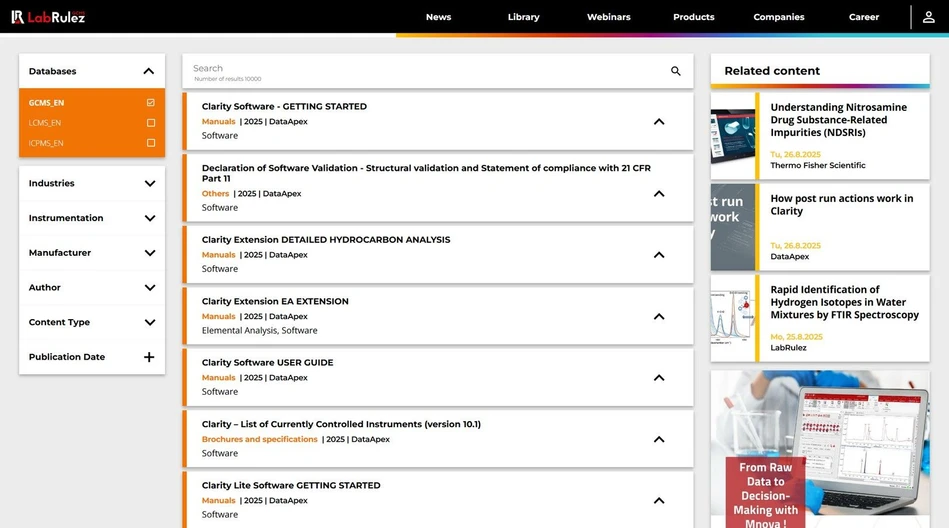The image size is (949, 528).
Task: Expand the Industries filter
Action: (x=149, y=183)
